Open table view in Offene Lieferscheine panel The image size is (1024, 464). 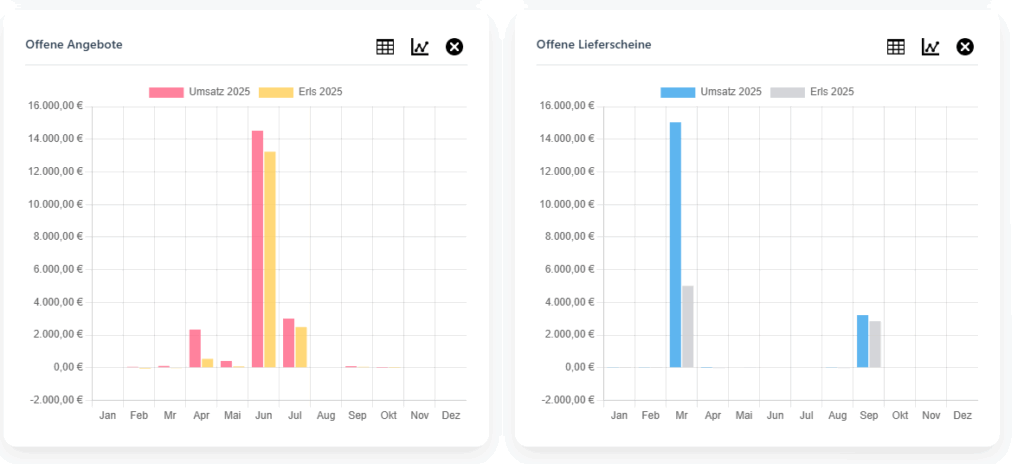[896, 47]
